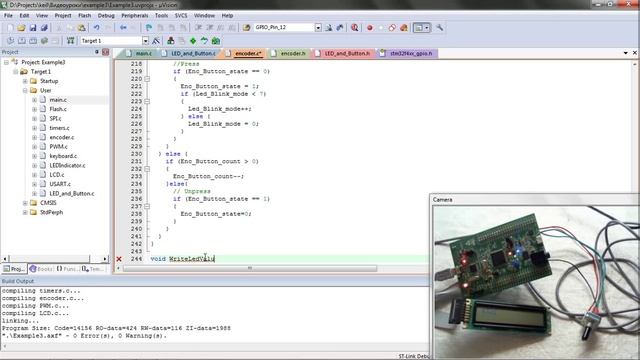The width and height of the screenshot is (640, 360).
Task: Open the window layout dropdown arrow
Action: 427,28
